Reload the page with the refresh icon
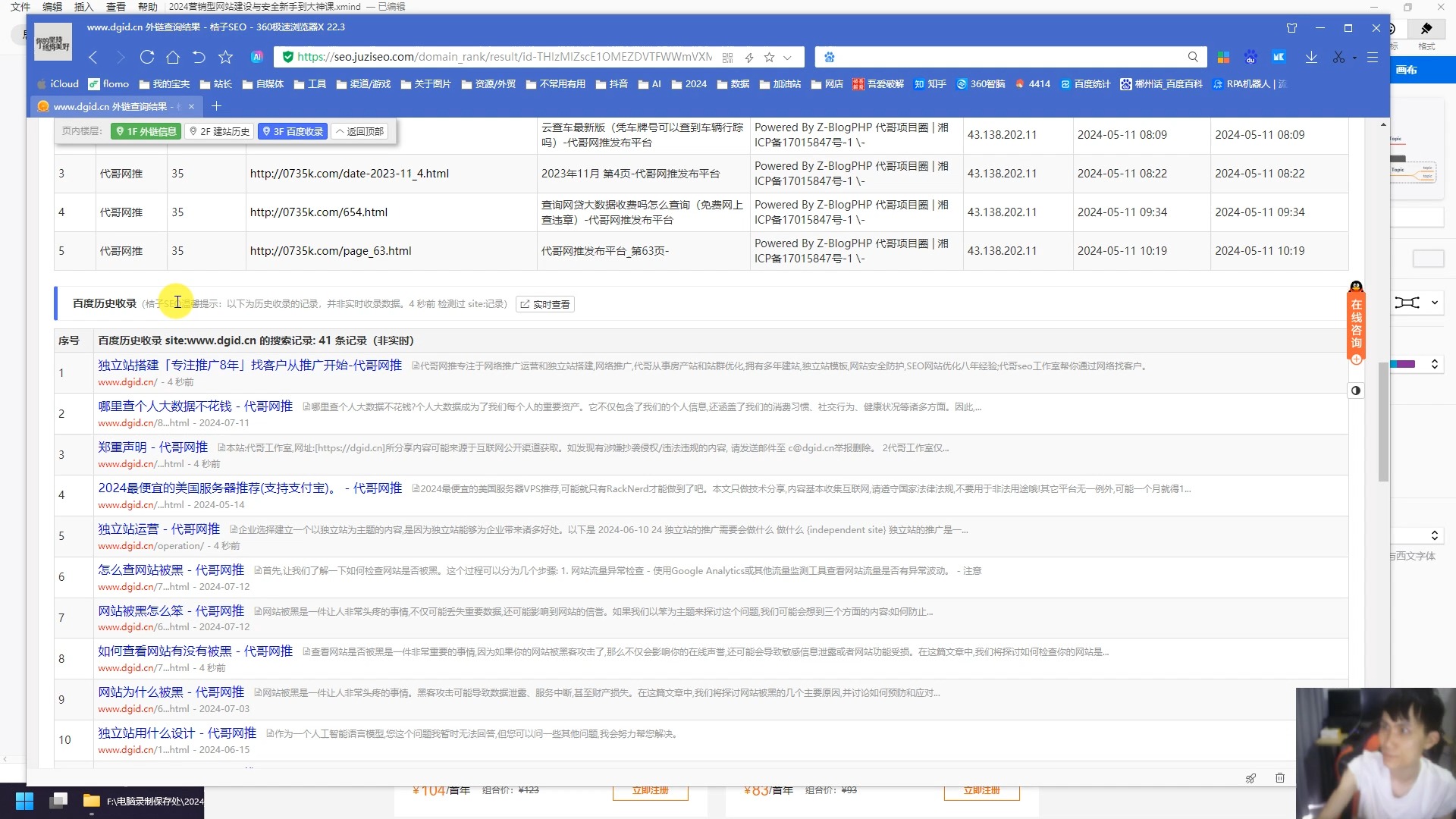Screen dimensions: 1456x819 coord(147,57)
